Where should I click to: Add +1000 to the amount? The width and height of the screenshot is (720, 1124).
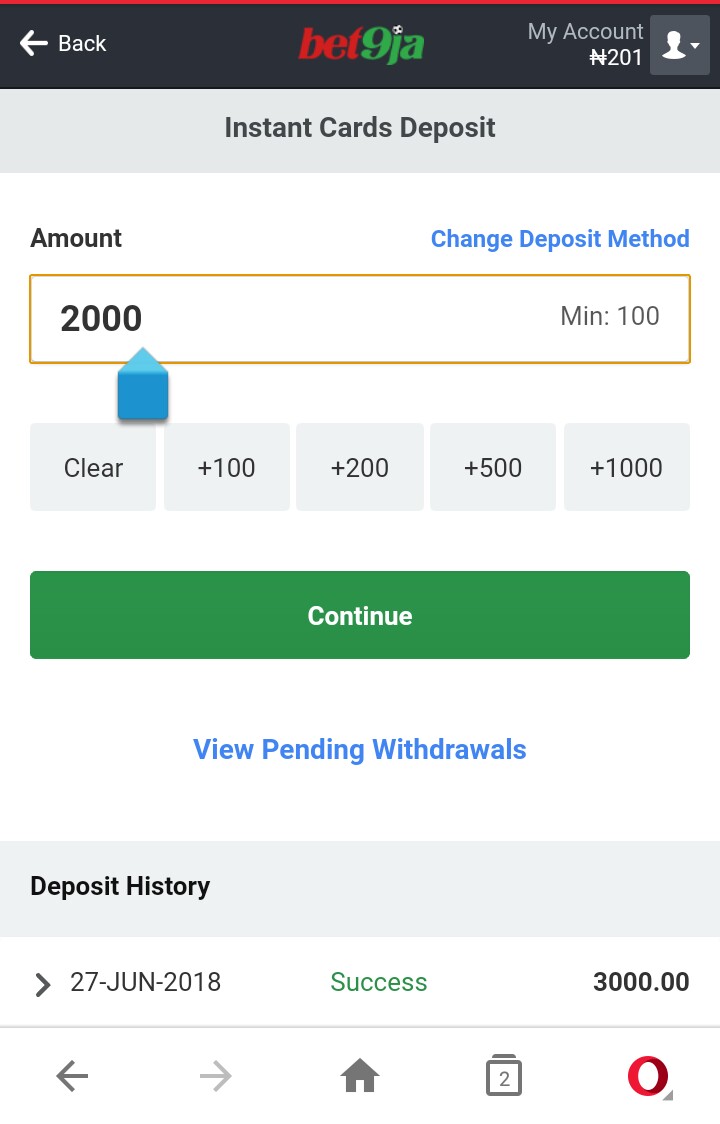[x=626, y=467]
